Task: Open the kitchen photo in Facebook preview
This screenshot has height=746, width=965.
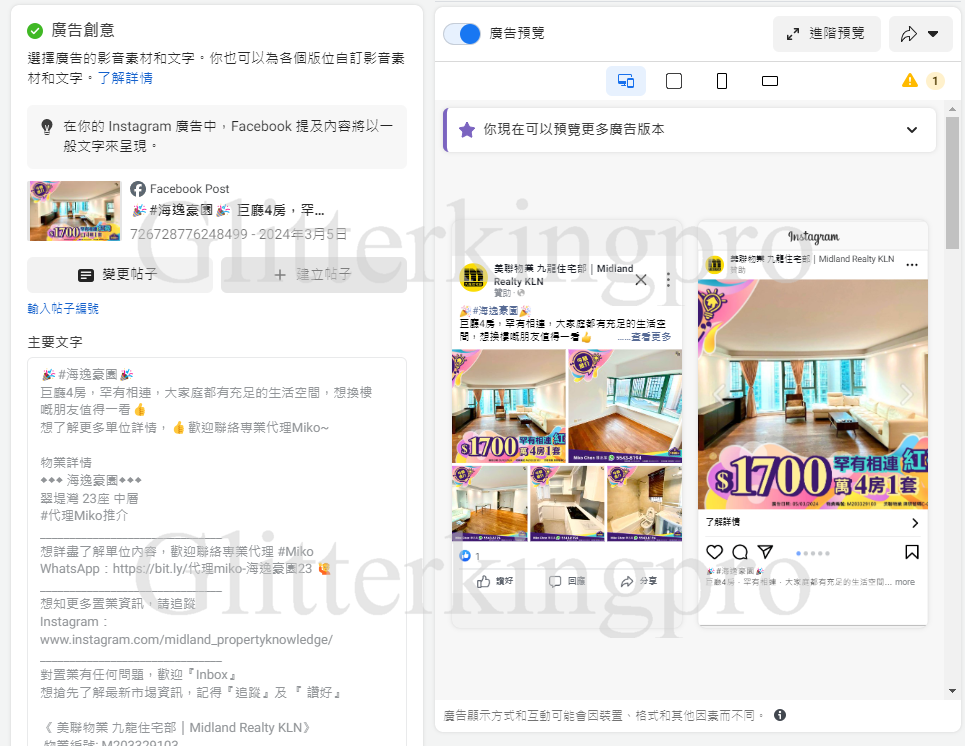Action: point(567,503)
